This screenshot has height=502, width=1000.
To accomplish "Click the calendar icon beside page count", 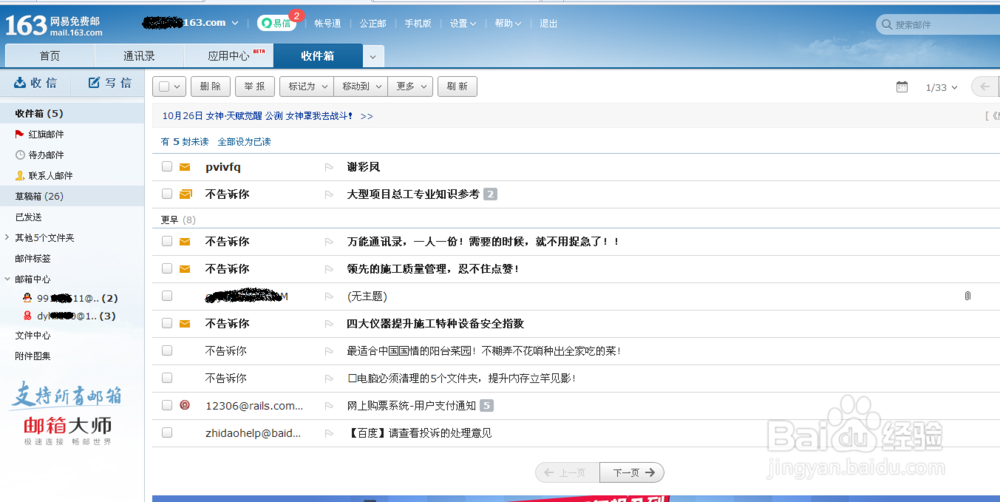I will pos(902,87).
